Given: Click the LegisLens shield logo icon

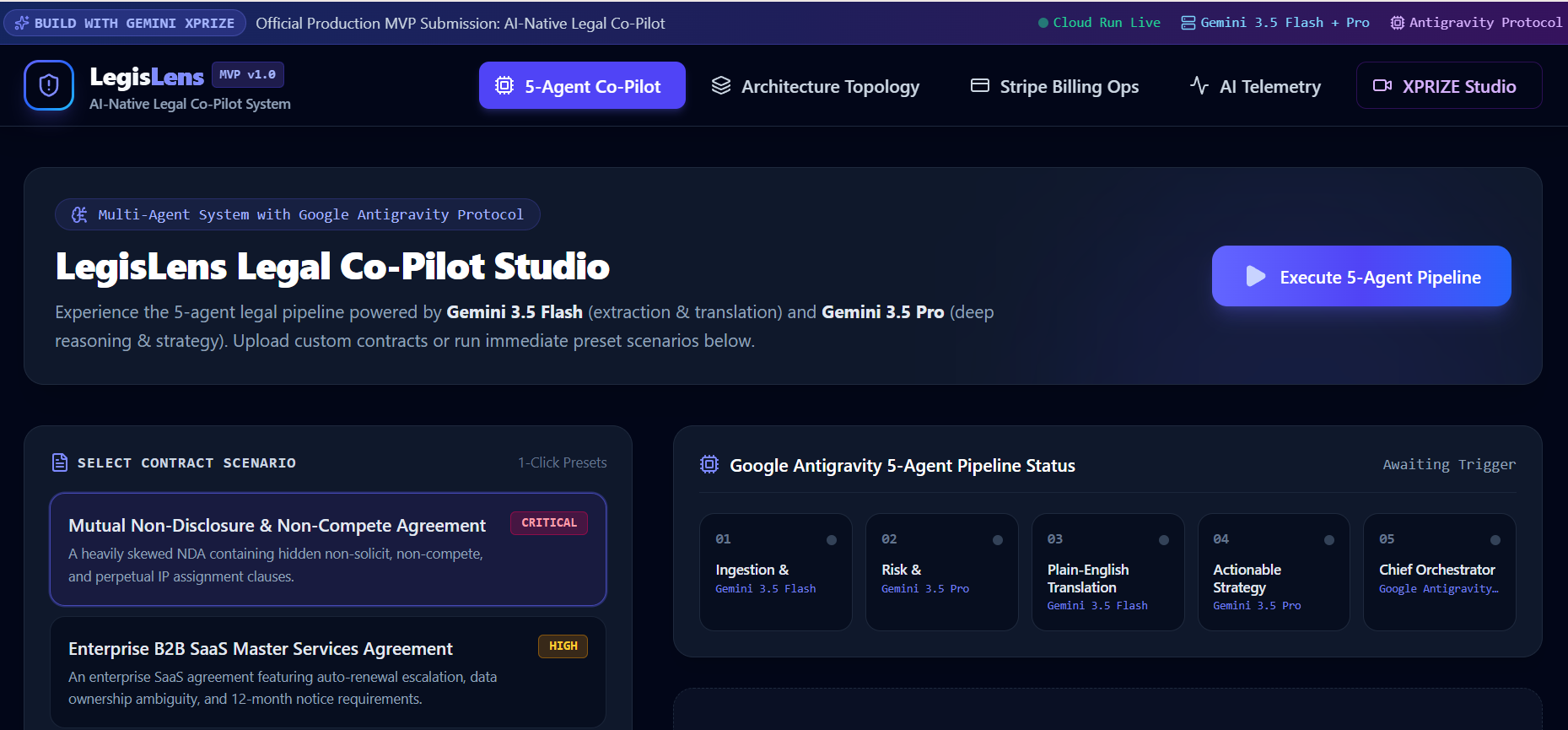Looking at the screenshot, I should coord(49,85).
